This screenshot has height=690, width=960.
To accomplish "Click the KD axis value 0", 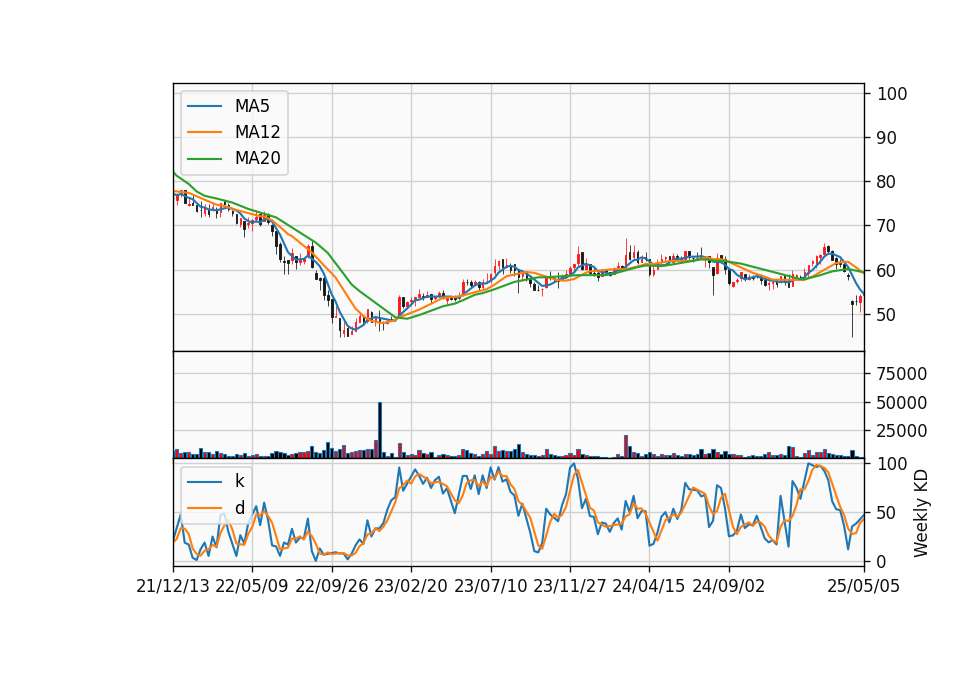I will pyautogui.click(x=882, y=561).
